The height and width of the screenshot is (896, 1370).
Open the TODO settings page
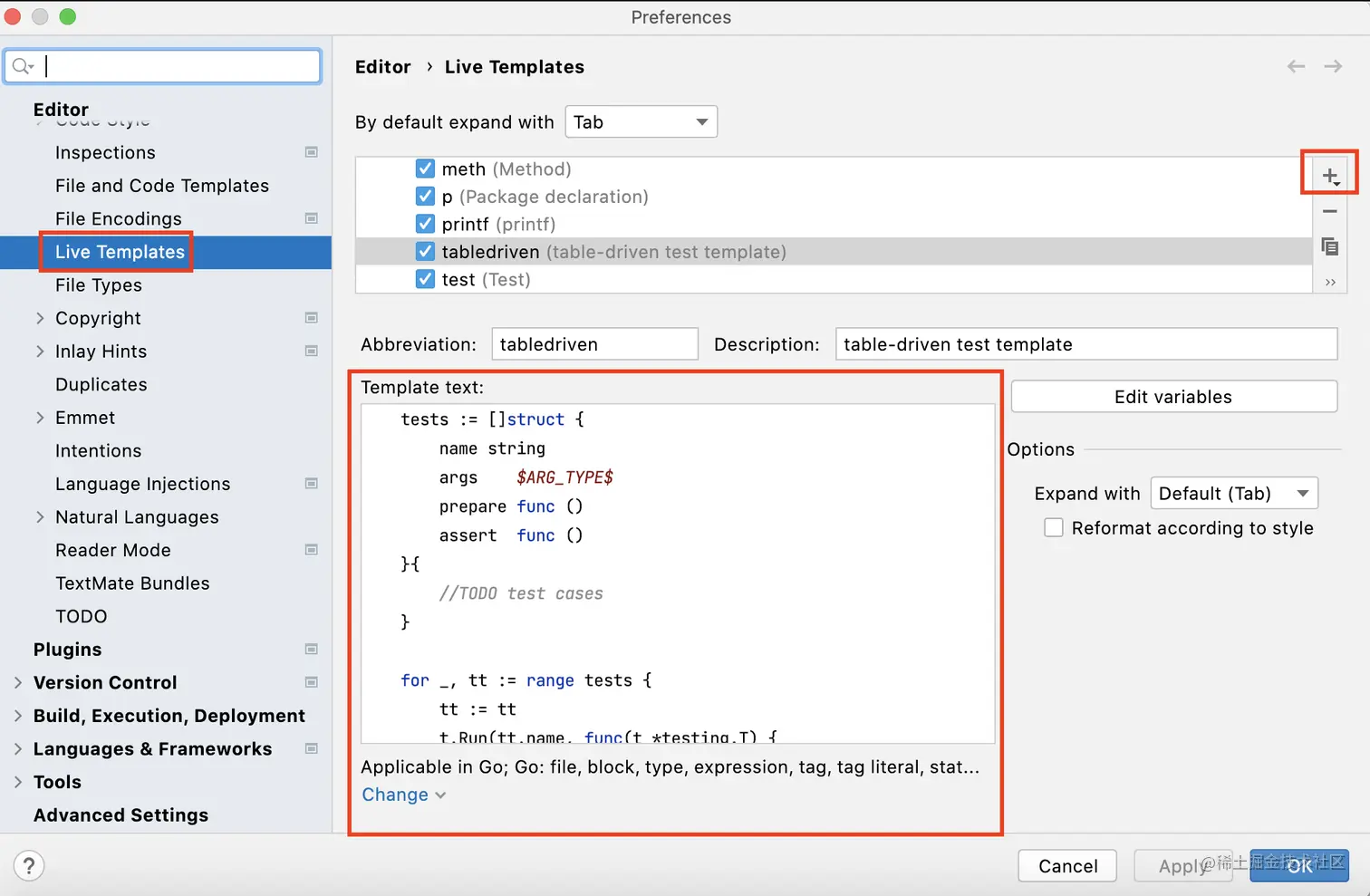click(82, 616)
